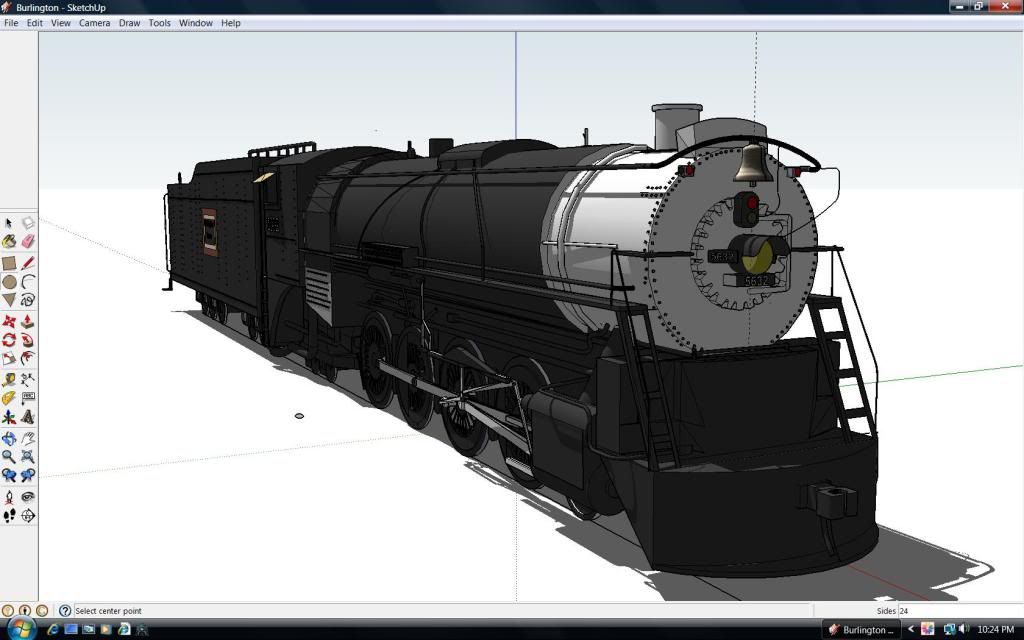Click the volume speaker tray icon
Viewport: 1024px width, 640px height.
(x=966, y=630)
